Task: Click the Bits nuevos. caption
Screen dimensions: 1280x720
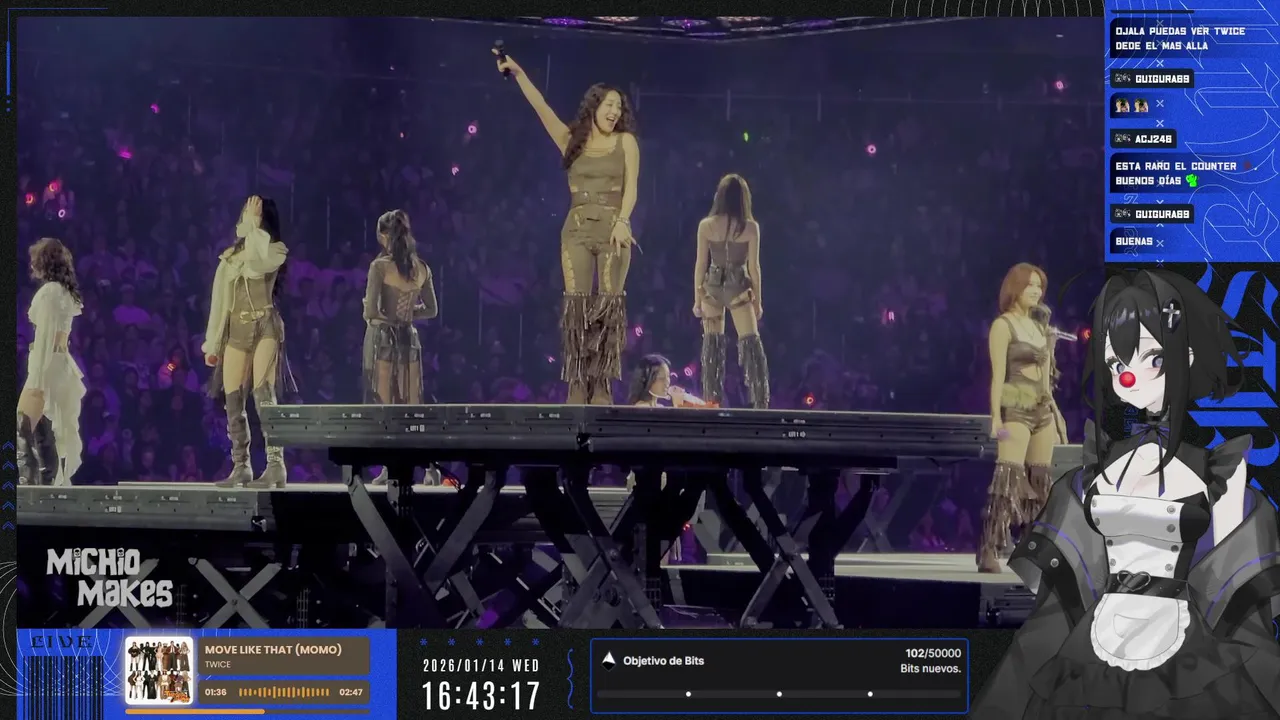Action: [931, 669]
